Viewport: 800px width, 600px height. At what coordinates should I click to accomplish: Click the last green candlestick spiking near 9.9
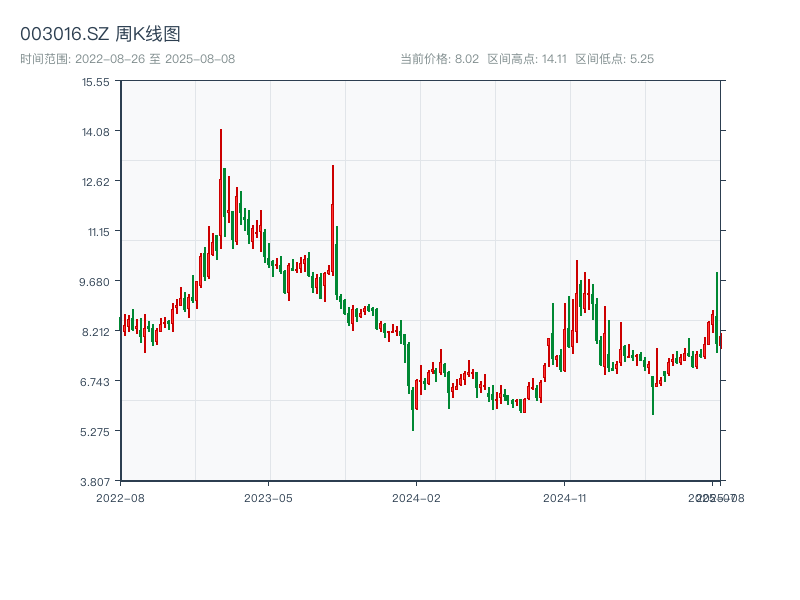pyautogui.click(x=717, y=312)
